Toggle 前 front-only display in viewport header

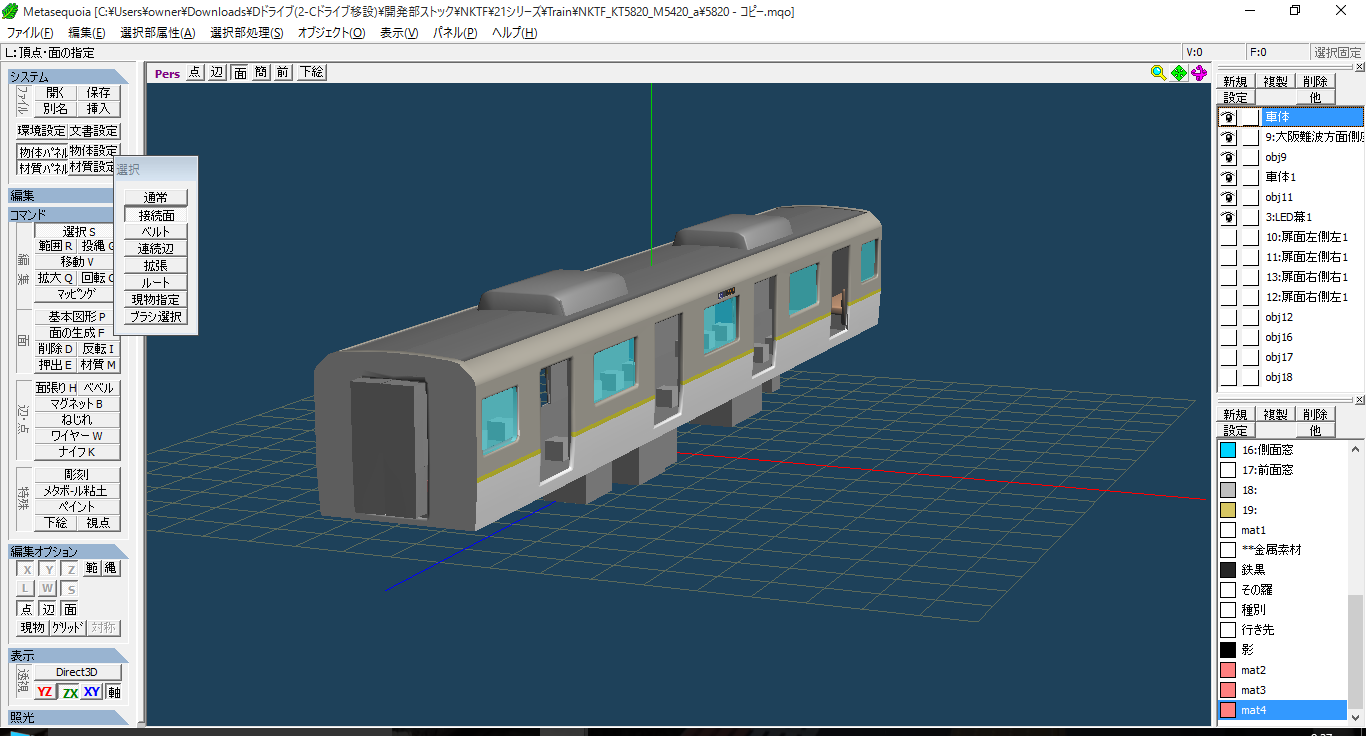(283, 72)
